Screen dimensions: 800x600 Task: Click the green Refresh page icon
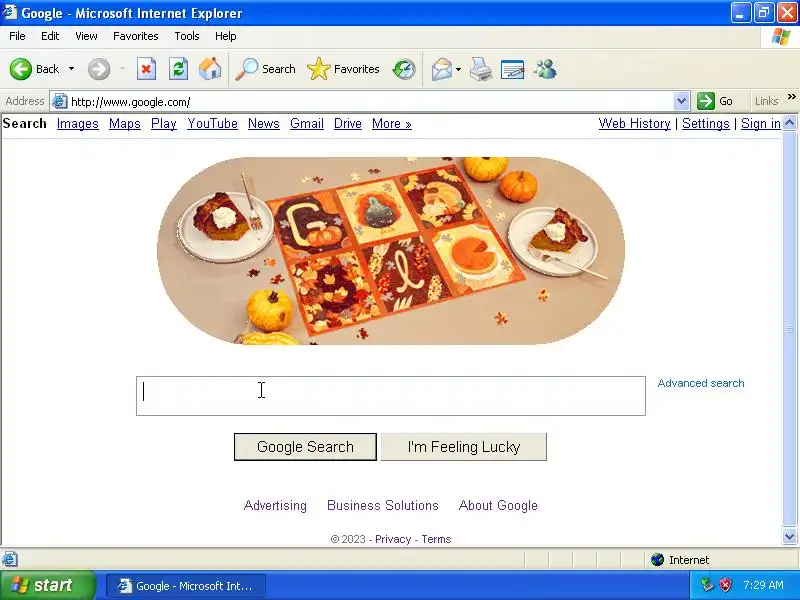179,69
